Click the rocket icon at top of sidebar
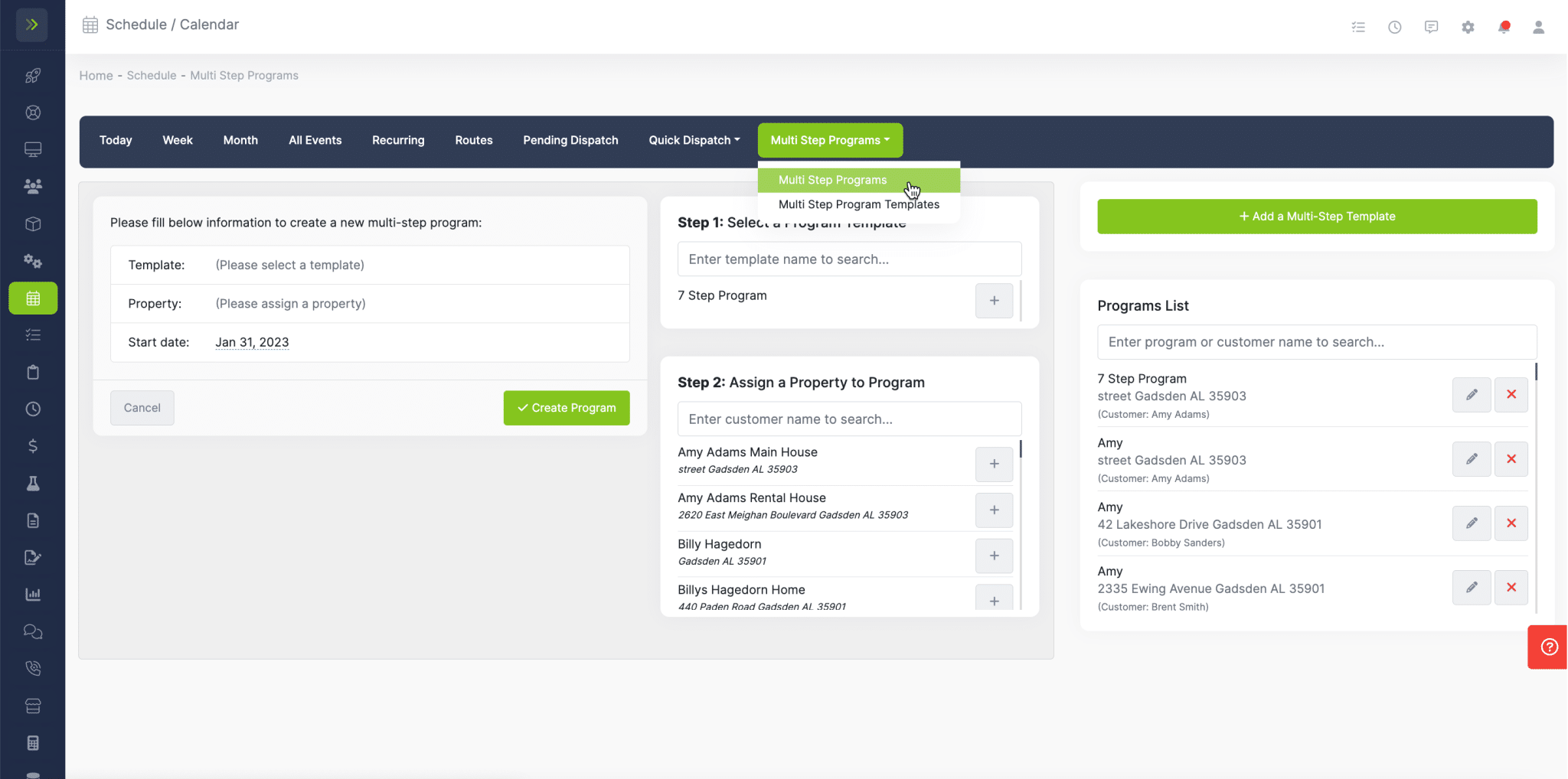 tap(33, 75)
